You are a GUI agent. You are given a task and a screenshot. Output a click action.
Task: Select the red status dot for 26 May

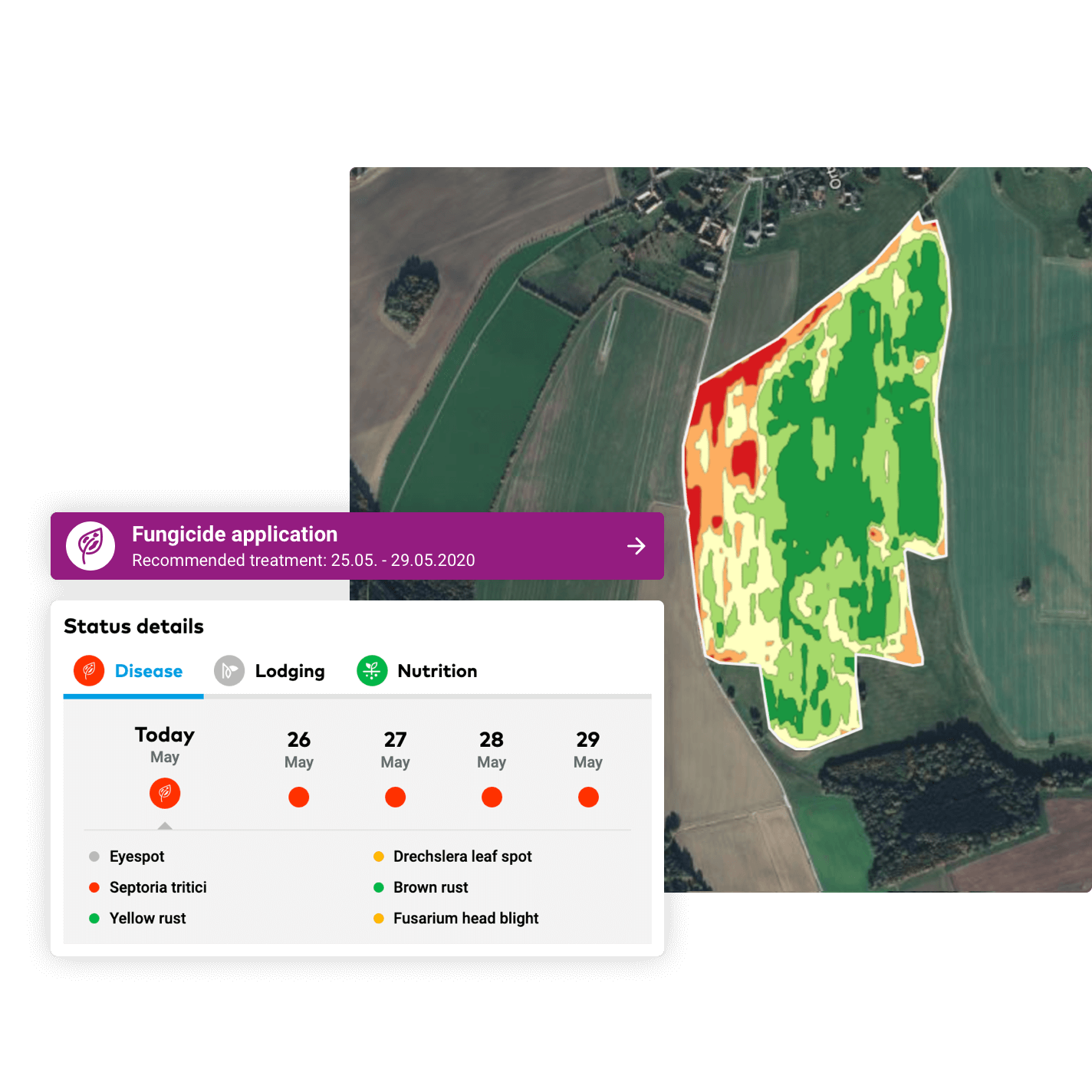click(x=298, y=798)
